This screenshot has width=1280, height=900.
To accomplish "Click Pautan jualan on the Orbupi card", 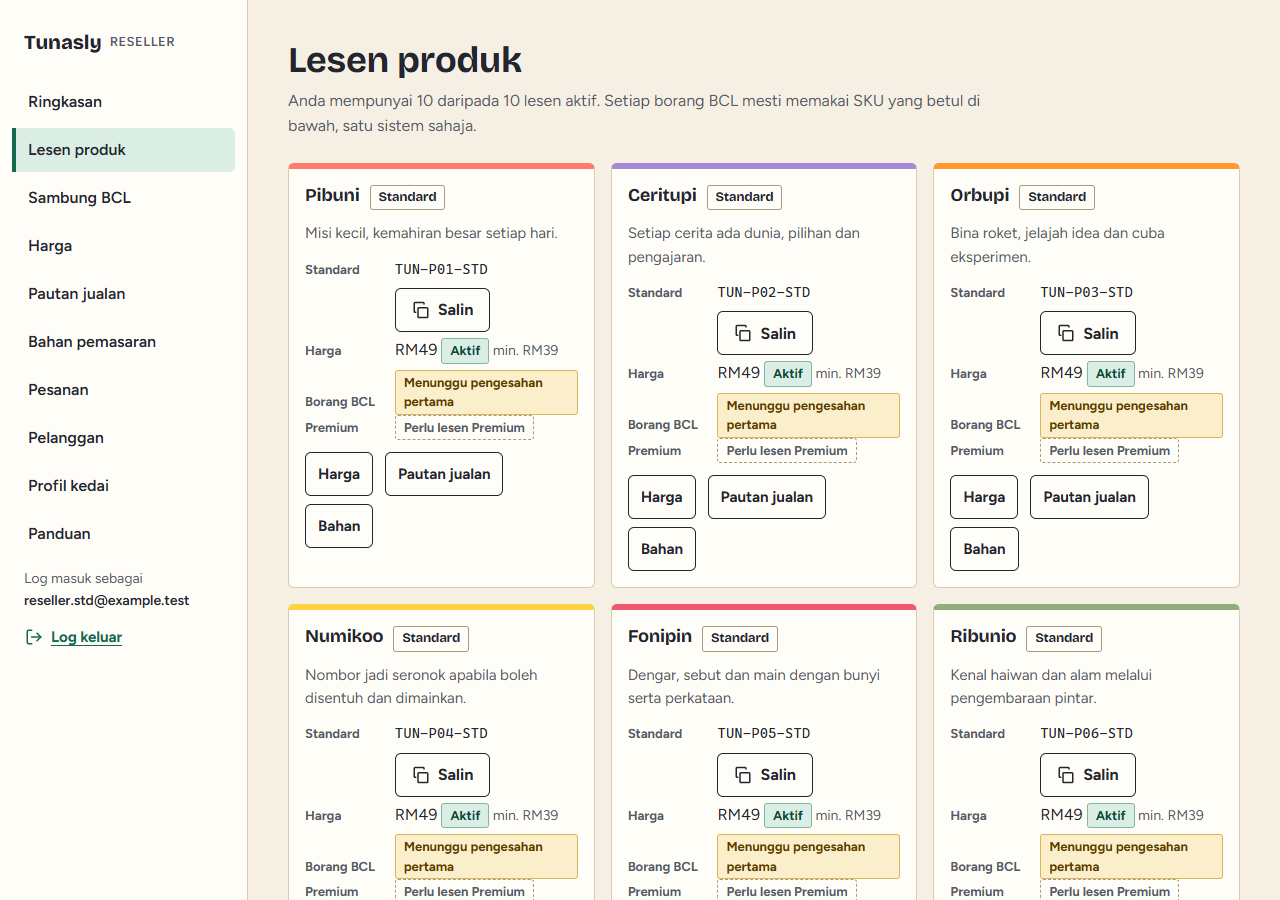I will [1089, 497].
